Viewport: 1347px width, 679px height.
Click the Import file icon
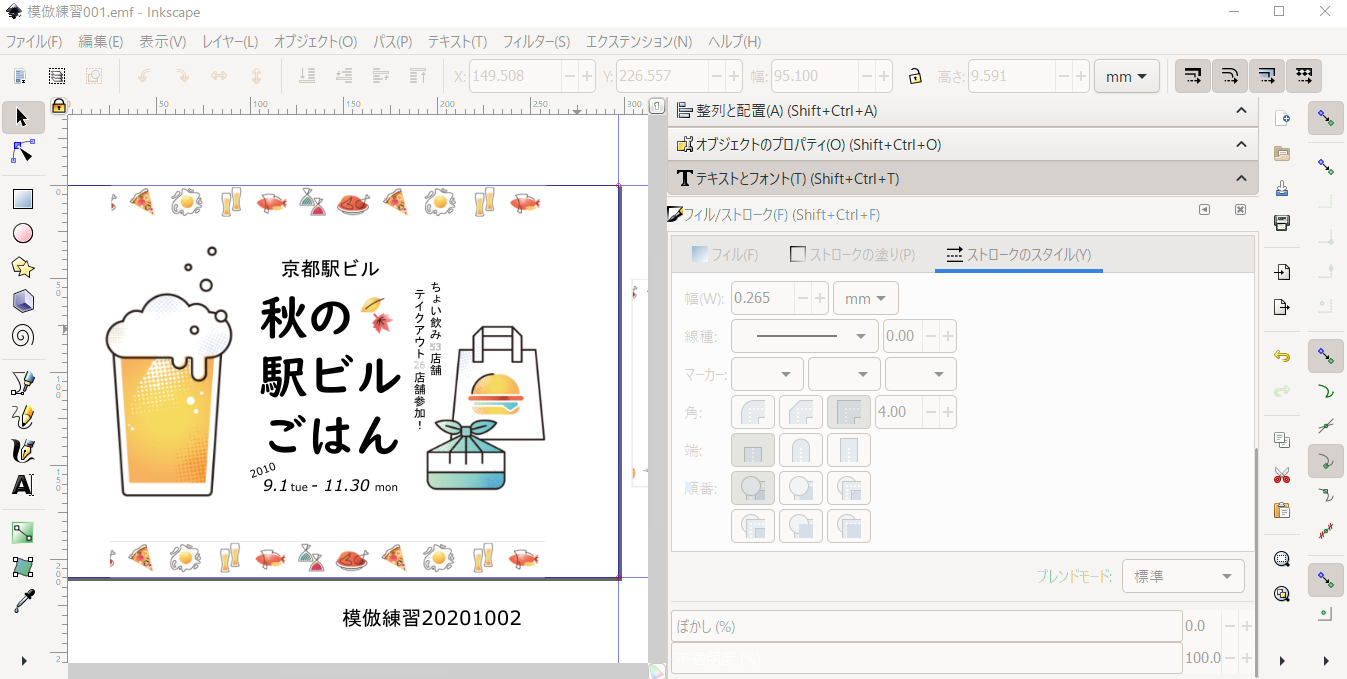coord(1282,272)
